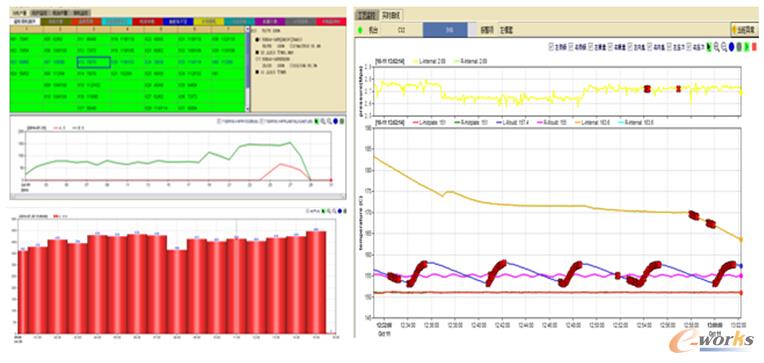This screenshot has width=764, height=363.
Task: Zoom in on the right temperature chart
Action: [x=717, y=47]
